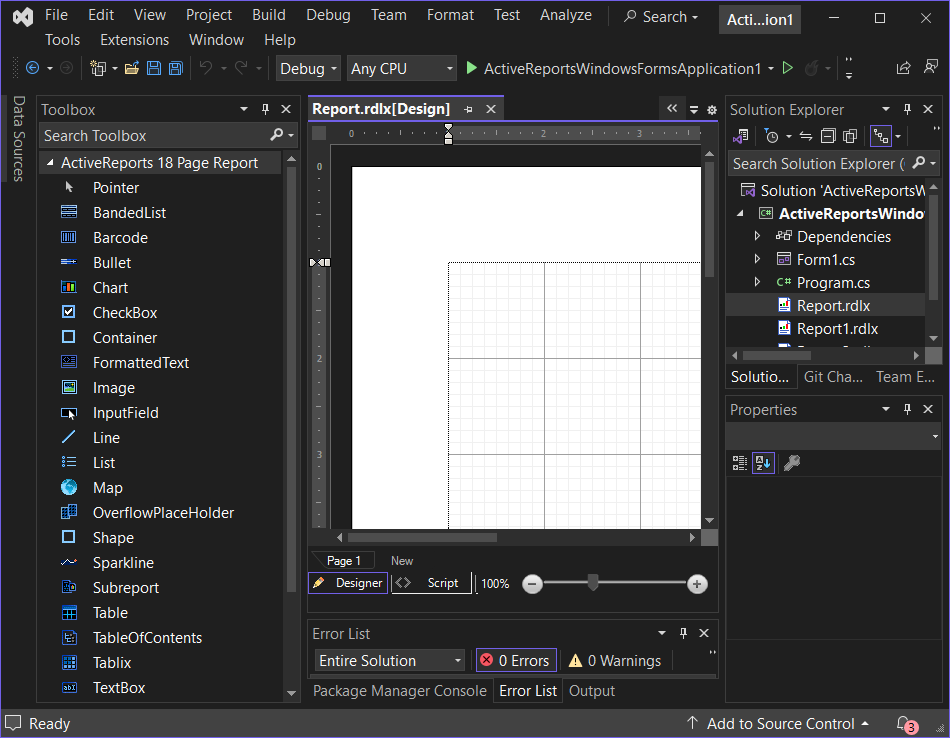Select the BandedList toolbox item
The image size is (950, 738).
(x=129, y=213)
